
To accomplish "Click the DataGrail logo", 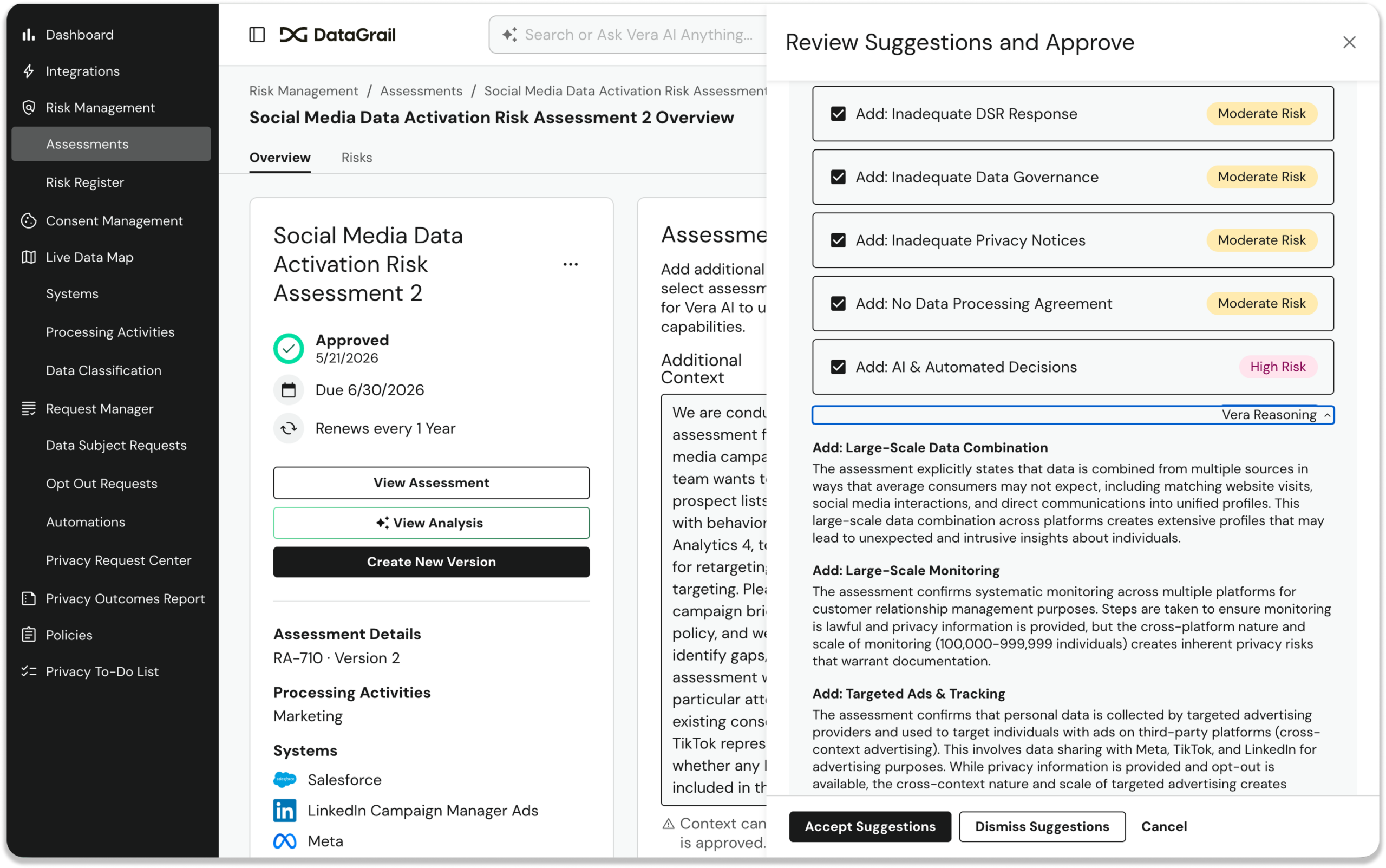I will click(x=337, y=35).
